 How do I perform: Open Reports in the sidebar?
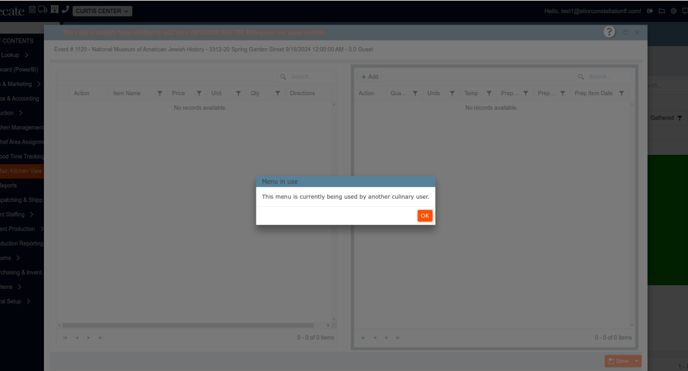8,186
